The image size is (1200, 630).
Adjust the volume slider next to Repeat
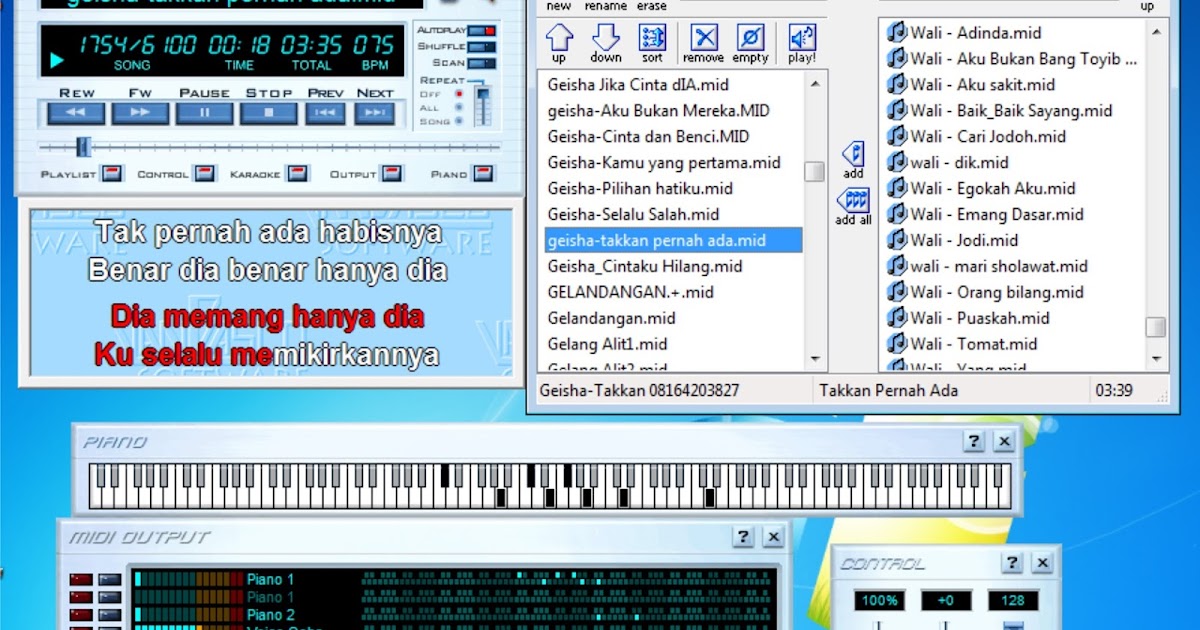(483, 95)
